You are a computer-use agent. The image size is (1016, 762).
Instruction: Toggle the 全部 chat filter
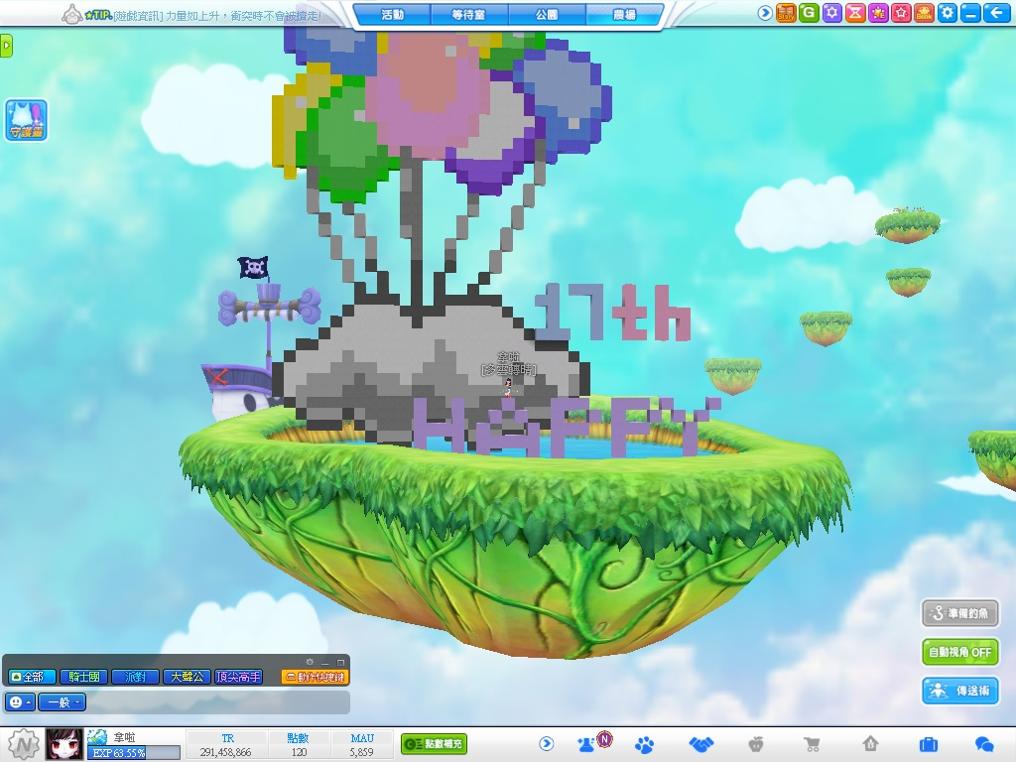(31, 677)
